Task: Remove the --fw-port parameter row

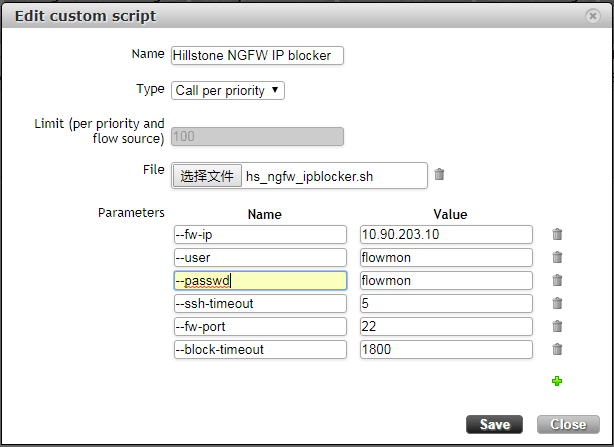Action: click(x=558, y=326)
